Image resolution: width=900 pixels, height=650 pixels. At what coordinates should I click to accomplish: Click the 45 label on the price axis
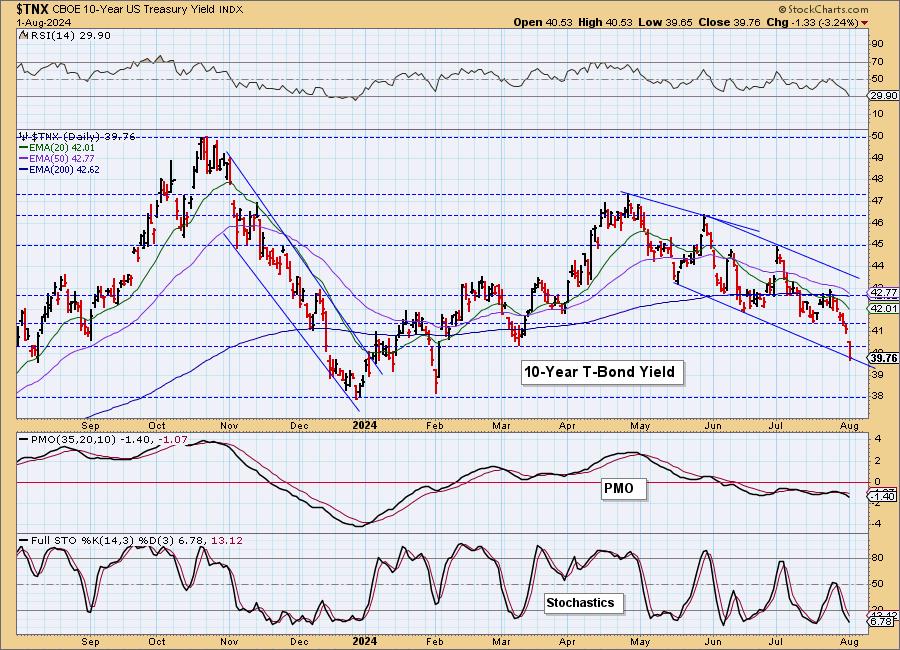[878, 244]
